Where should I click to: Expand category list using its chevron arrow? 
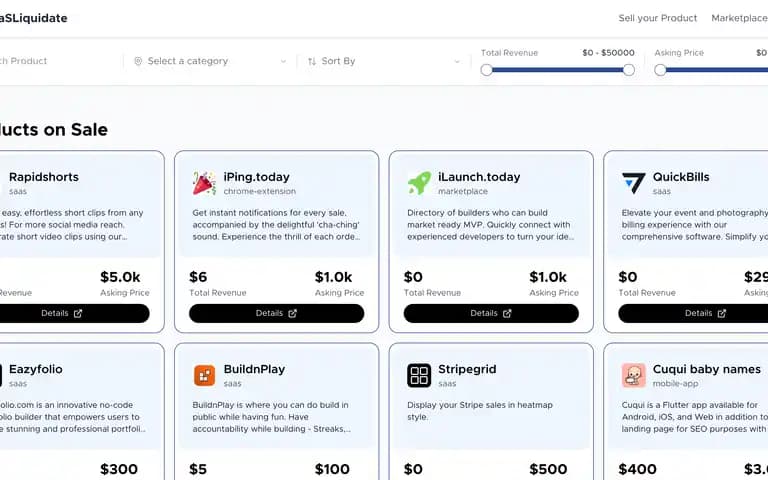[283, 62]
